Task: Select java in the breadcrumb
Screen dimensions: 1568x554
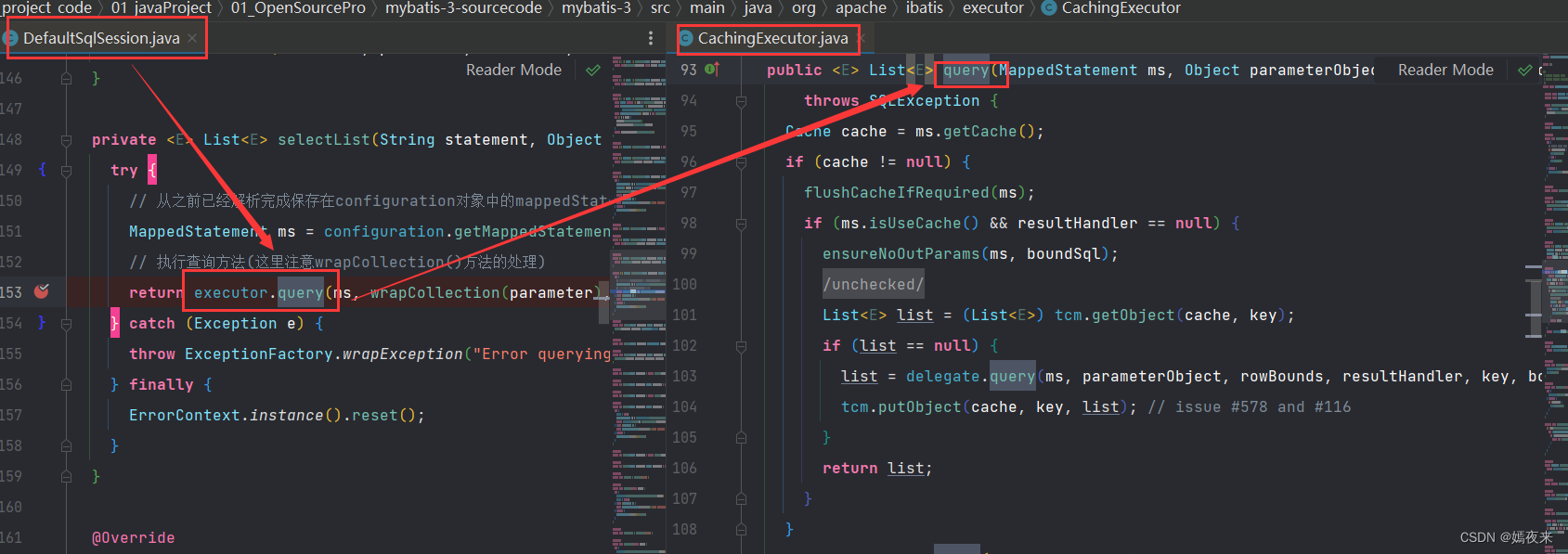Action: pyautogui.click(x=758, y=8)
